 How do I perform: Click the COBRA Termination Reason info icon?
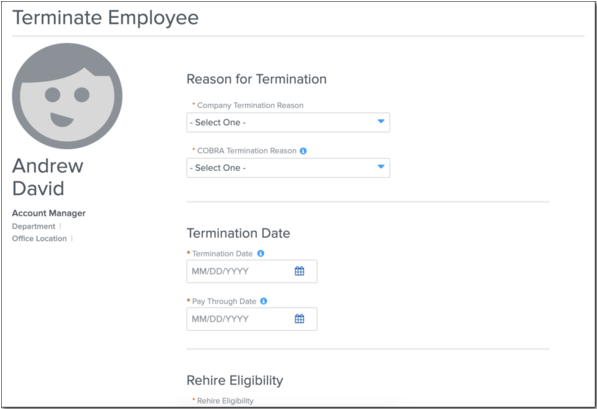(x=303, y=151)
